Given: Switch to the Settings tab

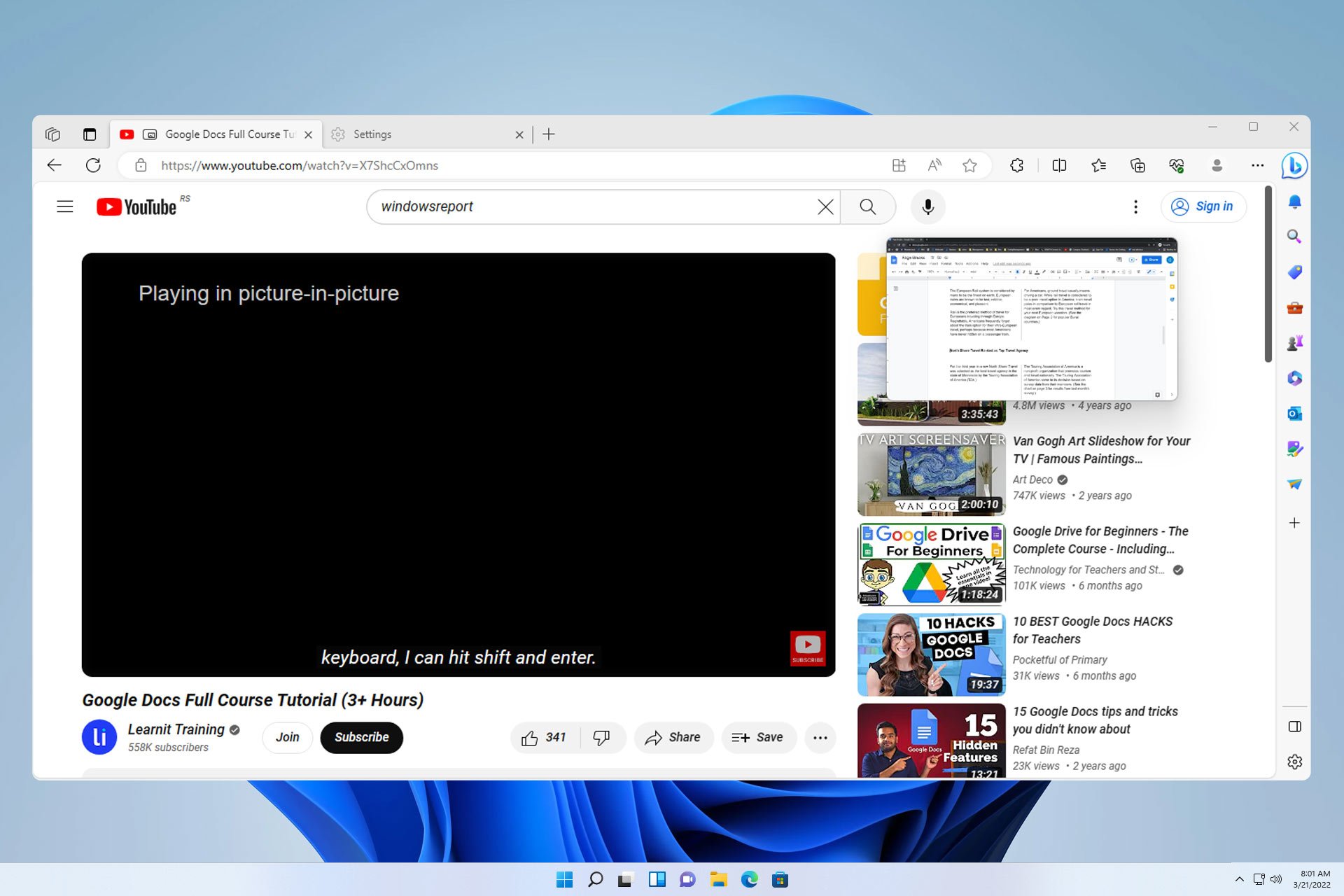Looking at the screenshot, I should click(x=427, y=134).
